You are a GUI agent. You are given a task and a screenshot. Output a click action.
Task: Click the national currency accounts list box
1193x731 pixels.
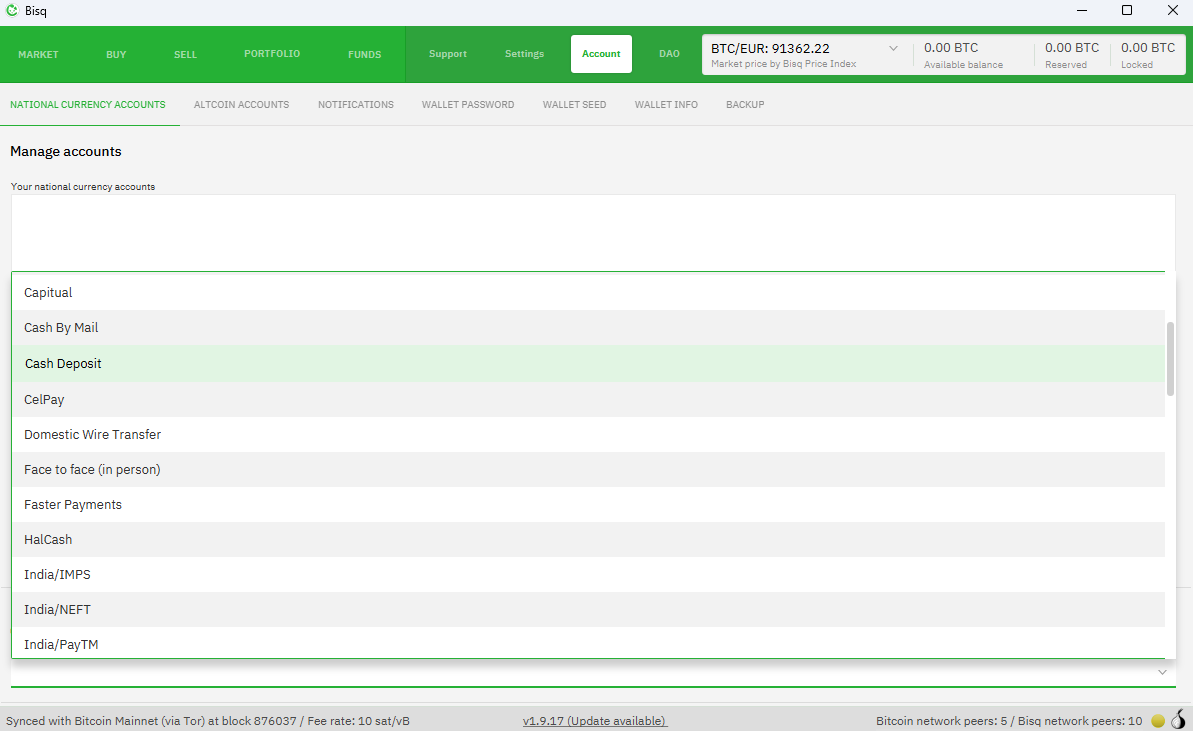pyautogui.click(x=593, y=233)
